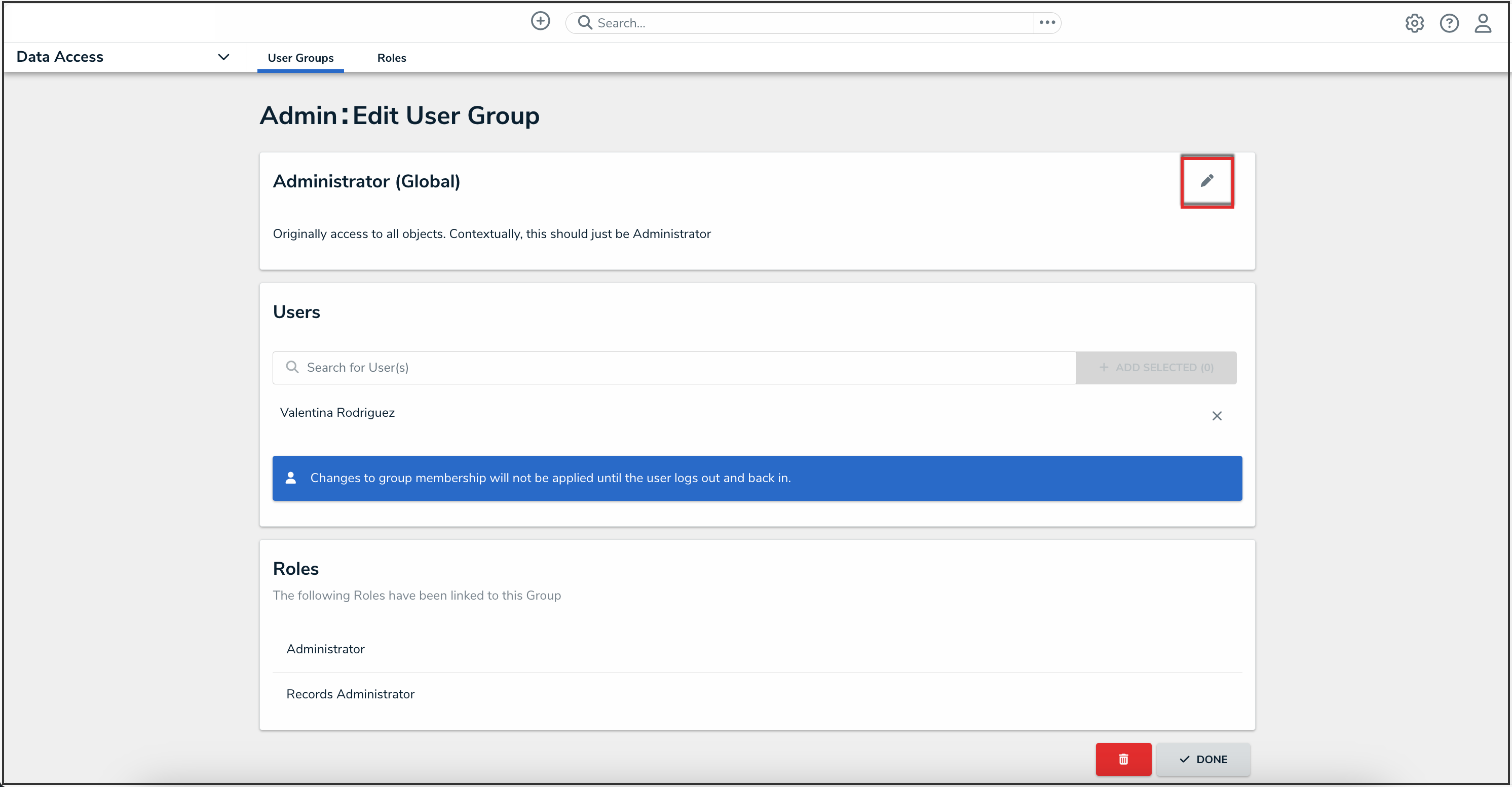This screenshot has height=787, width=1512.
Task: Click the plus circle quick-create icon
Action: pyautogui.click(x=540, y=22)
